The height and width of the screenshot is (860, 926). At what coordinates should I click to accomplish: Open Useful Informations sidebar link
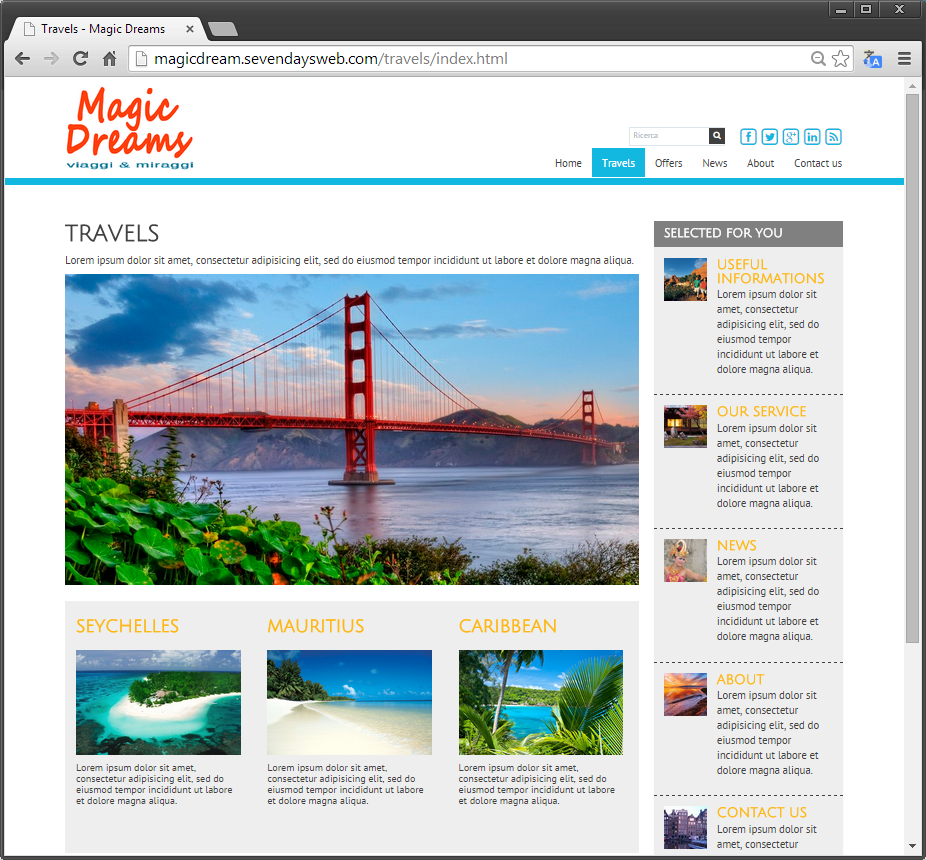tap(771, 272)
